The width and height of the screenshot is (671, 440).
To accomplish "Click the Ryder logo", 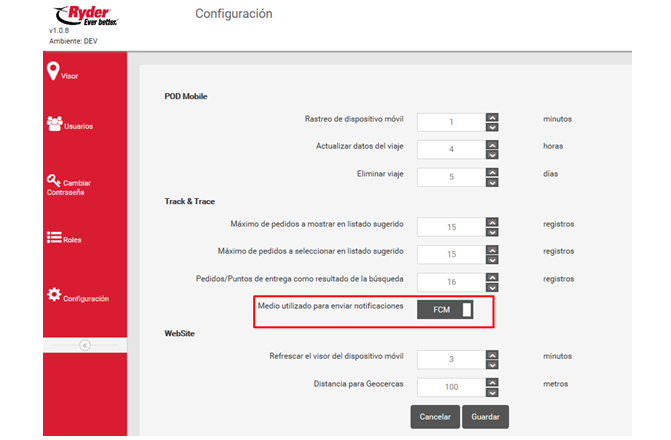I will click(88, 14).
